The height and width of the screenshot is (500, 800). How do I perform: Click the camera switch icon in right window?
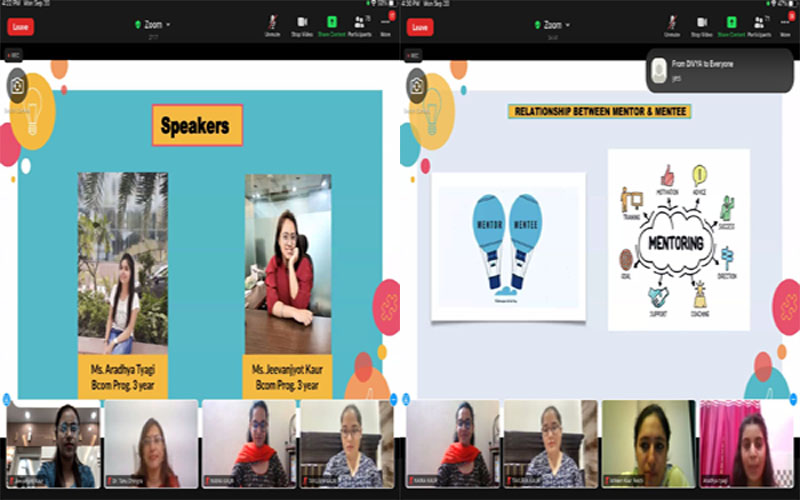pyautogui.click(x=417, y=87)
